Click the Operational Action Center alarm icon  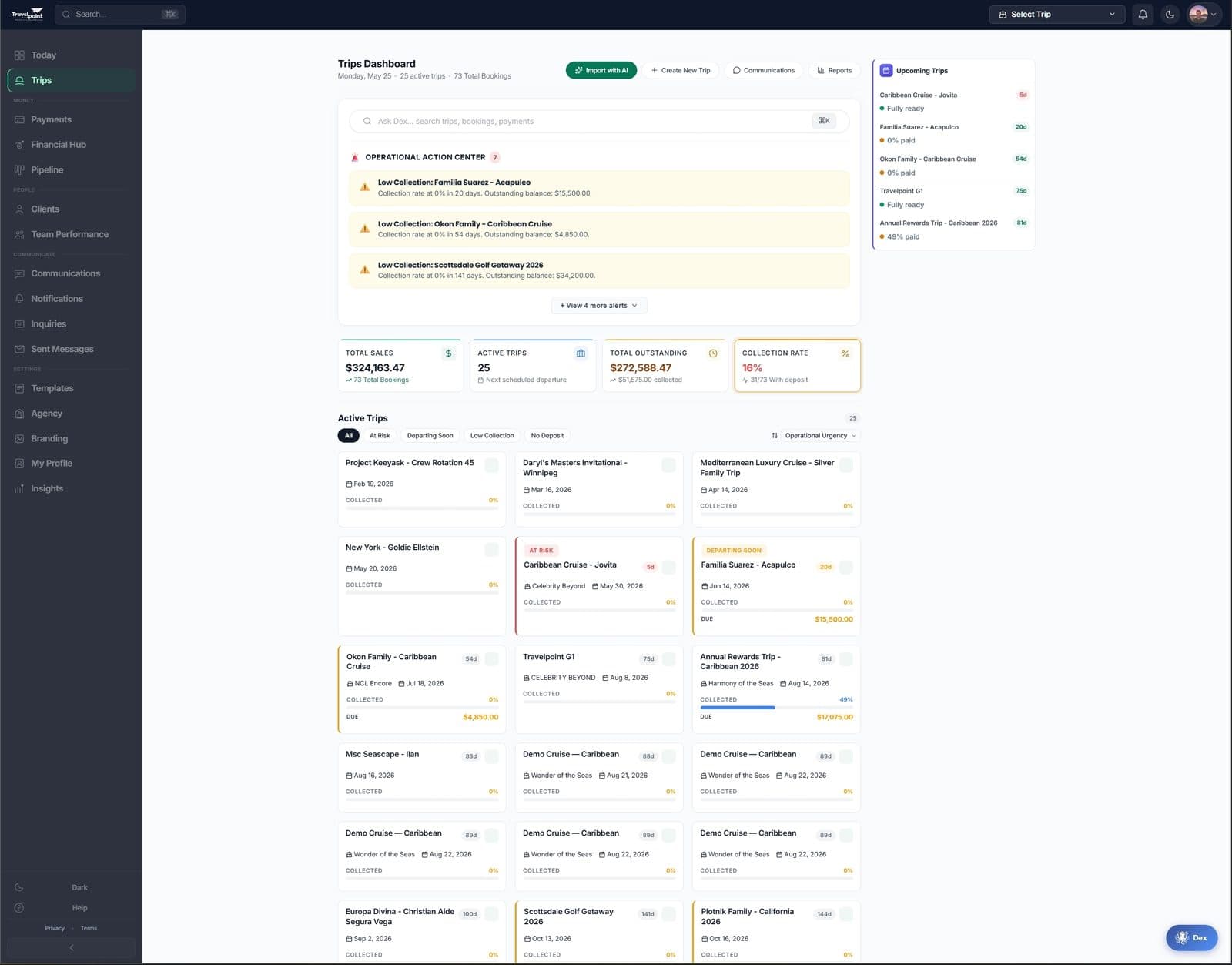pyautogui.click(x=355, y=157)
